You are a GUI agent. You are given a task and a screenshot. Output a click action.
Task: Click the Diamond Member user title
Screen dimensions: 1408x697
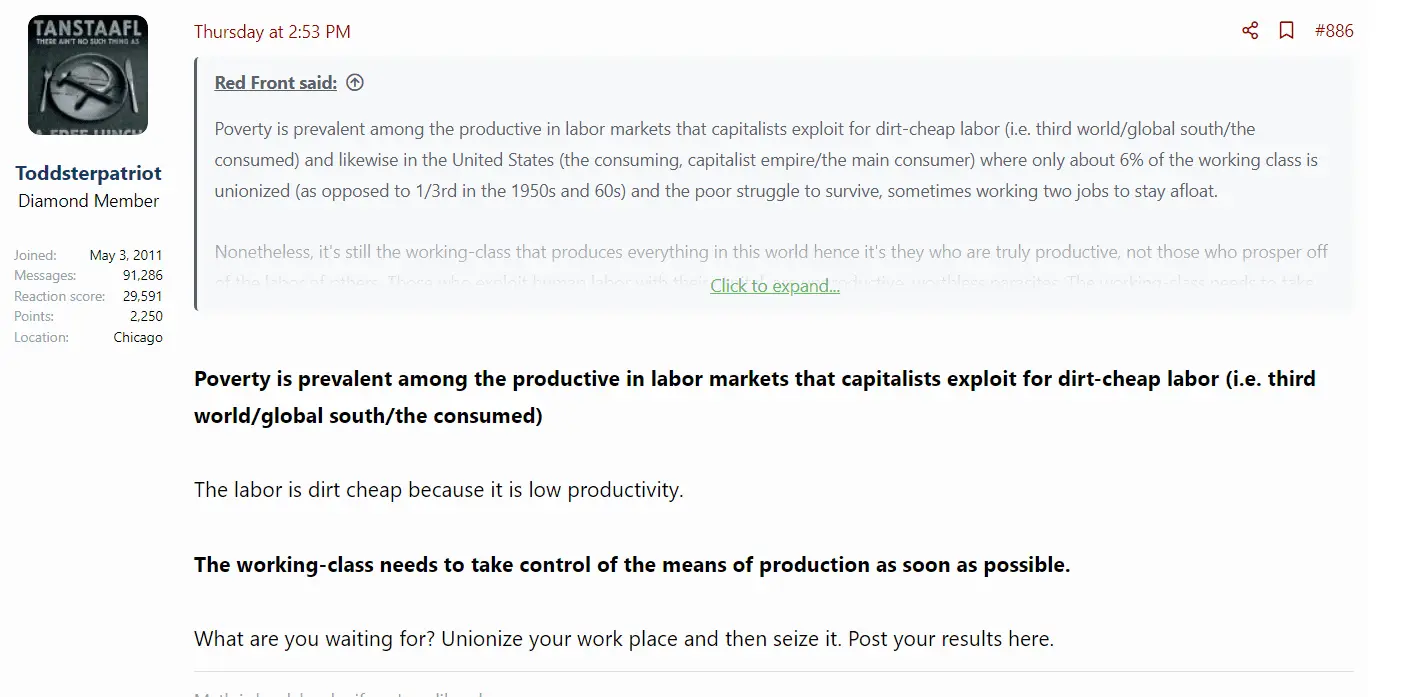88,201
